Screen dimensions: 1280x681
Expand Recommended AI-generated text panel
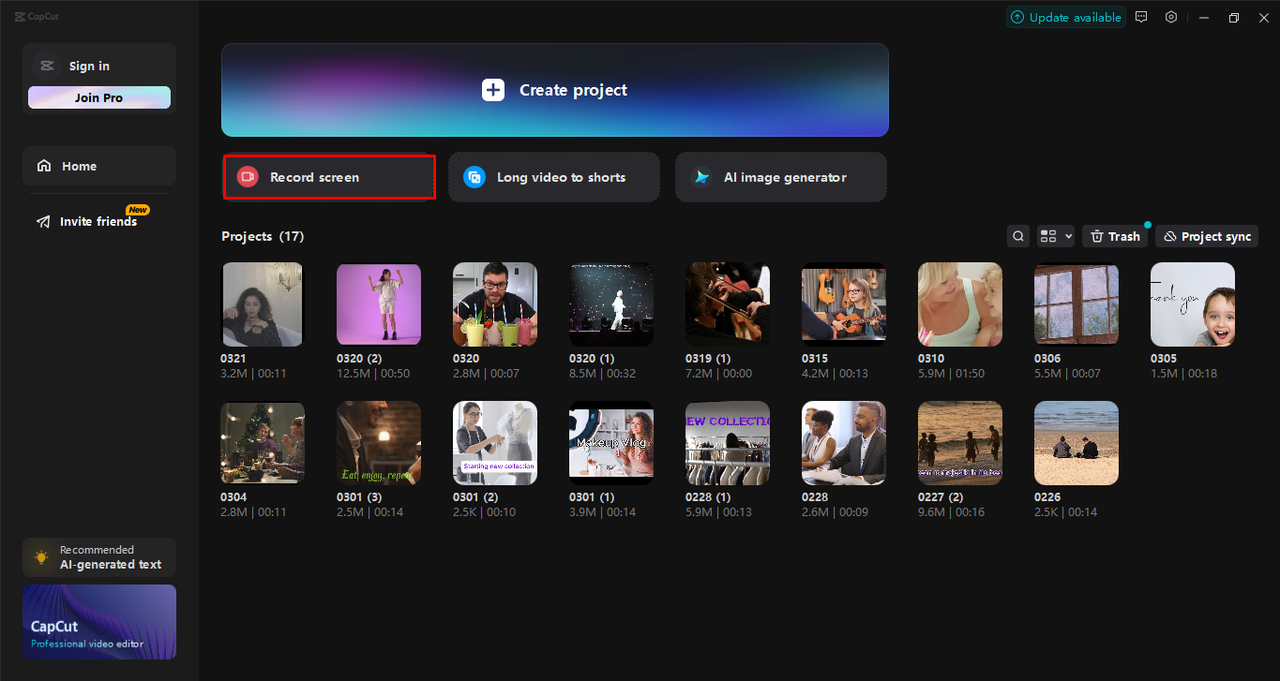coord(98,557)
